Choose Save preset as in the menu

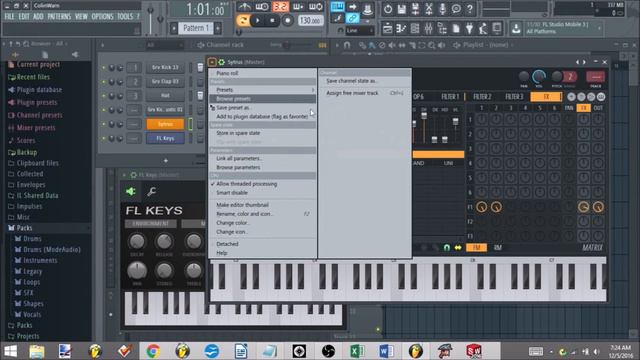point(262,108)
